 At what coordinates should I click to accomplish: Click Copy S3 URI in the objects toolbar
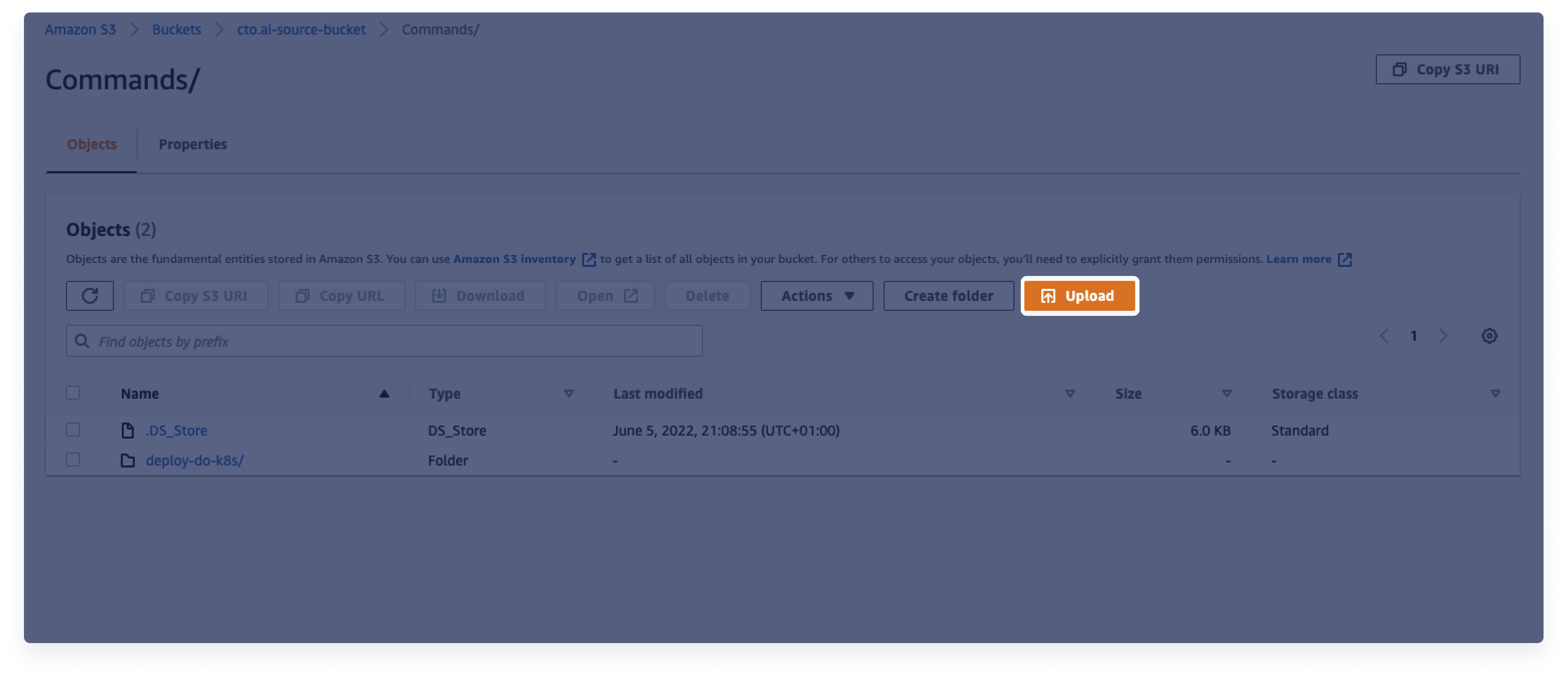[195, 296]
